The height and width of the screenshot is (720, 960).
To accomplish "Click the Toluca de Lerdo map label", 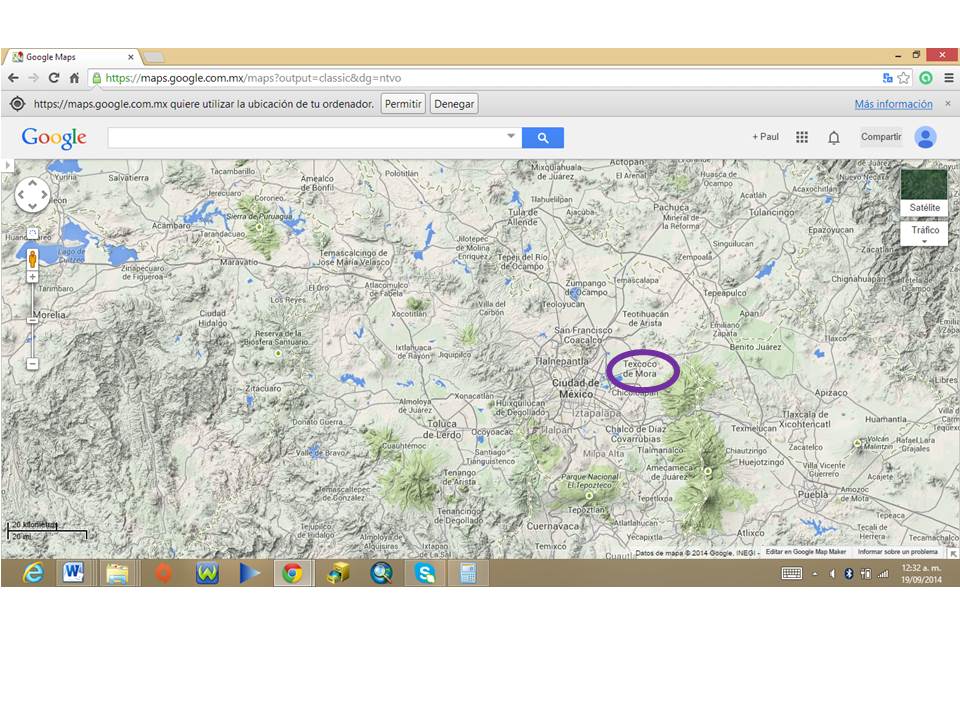I will point(442,429).
